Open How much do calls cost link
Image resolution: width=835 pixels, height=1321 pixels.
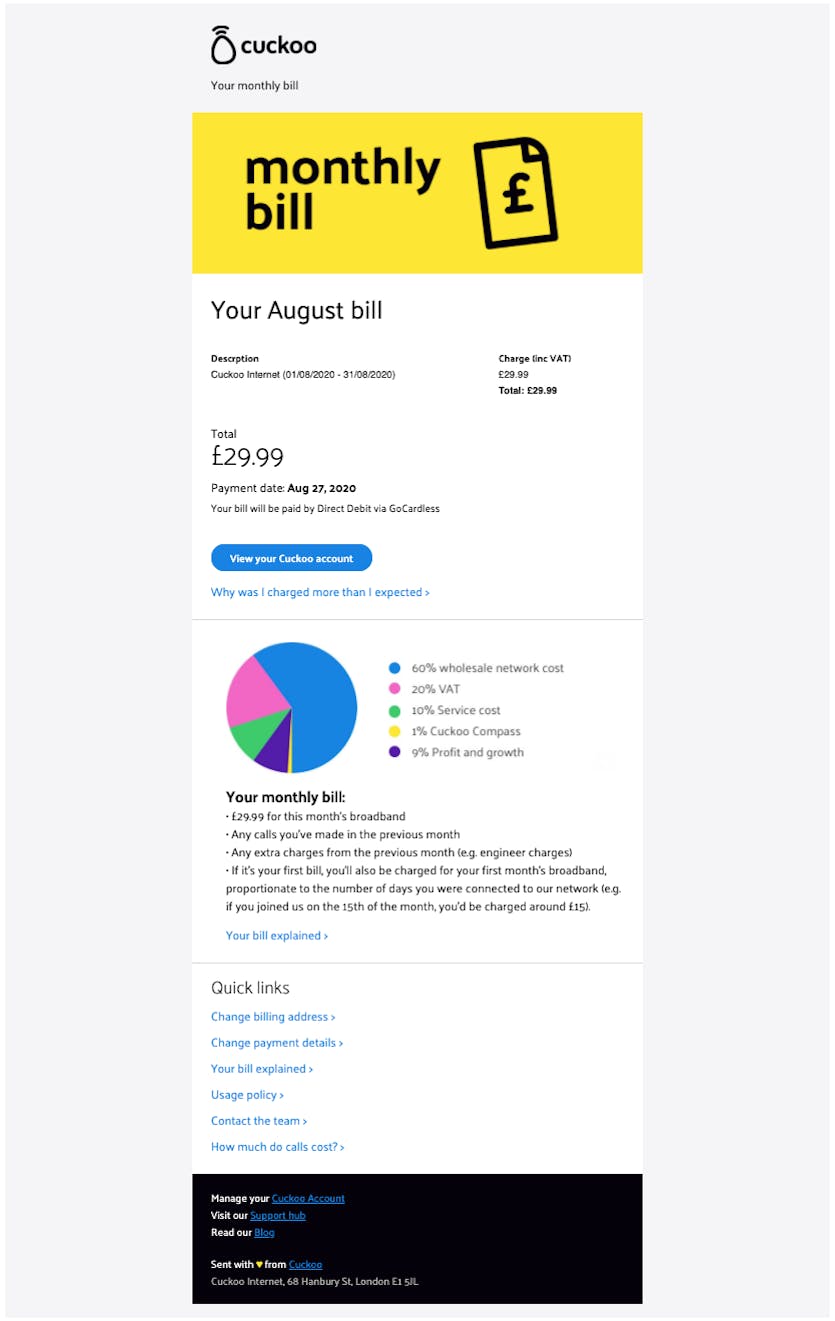(278, 1147)
